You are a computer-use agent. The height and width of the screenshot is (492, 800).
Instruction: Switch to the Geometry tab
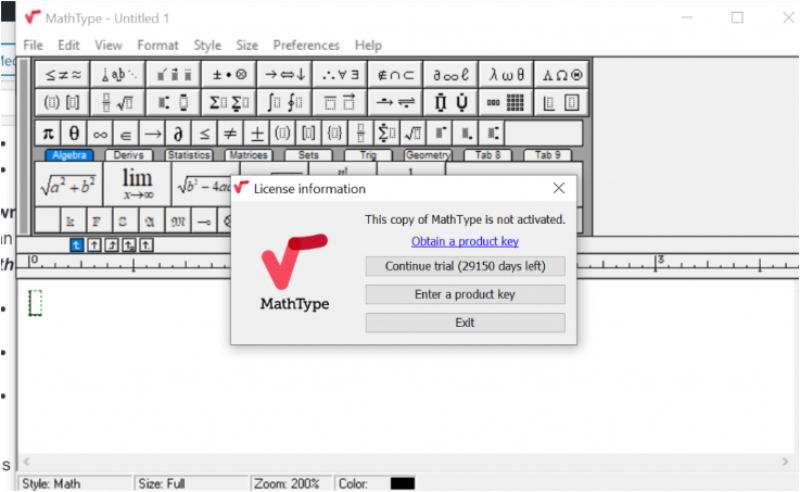[x=428, y=155]
